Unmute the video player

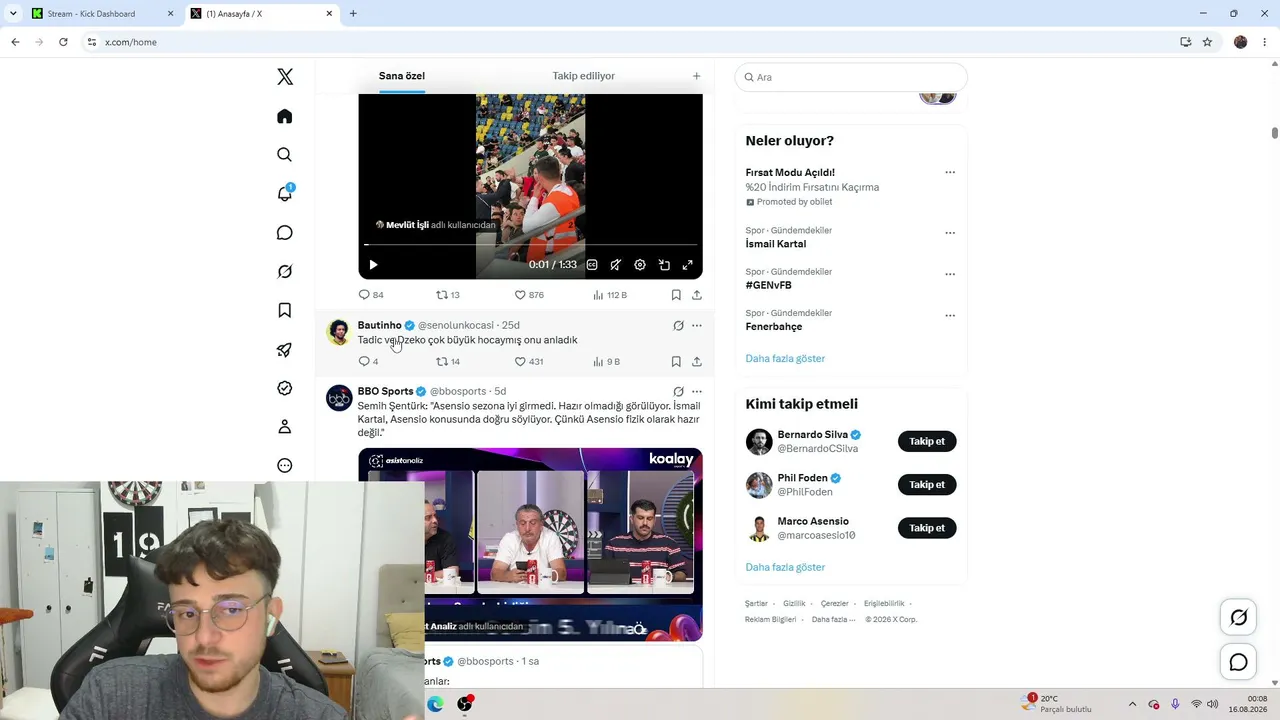pyautogui.click(x=616, y=265)
